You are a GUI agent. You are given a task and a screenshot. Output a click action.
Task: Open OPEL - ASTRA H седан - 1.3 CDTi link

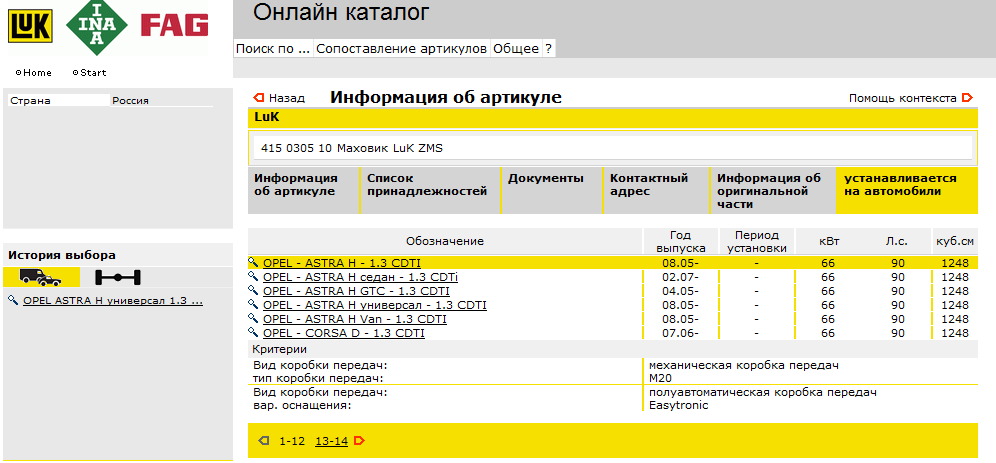[360, 277]
